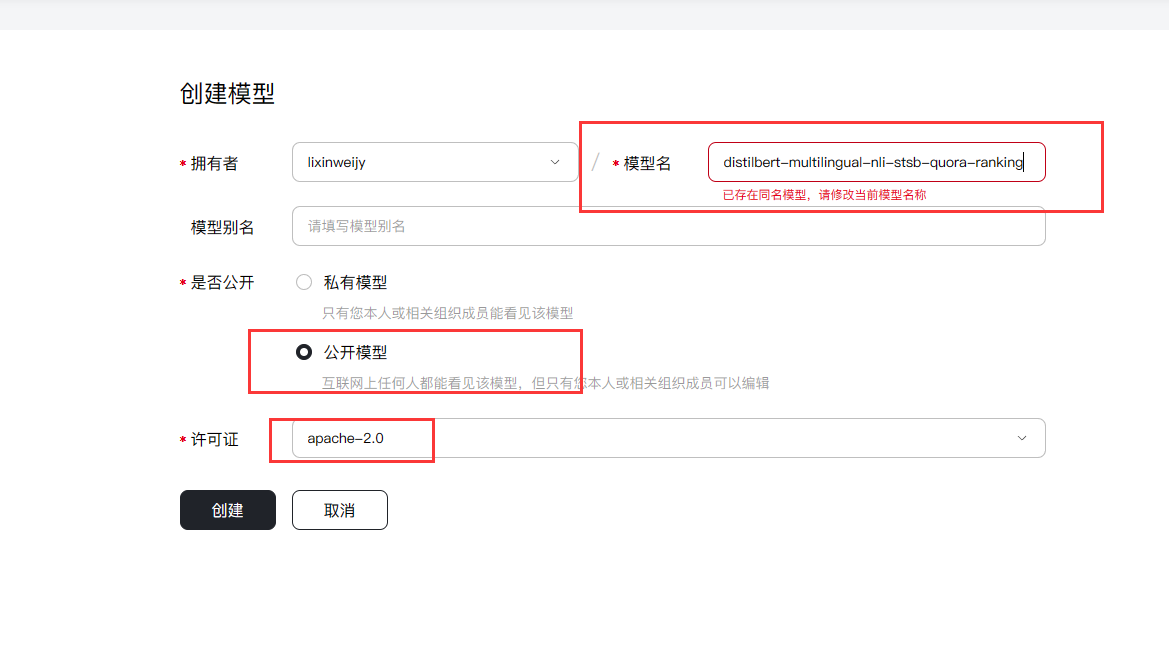Focus the 模型名 text input
The width and height of the screenshot is (1169, 653).
(x=875, y=162)
